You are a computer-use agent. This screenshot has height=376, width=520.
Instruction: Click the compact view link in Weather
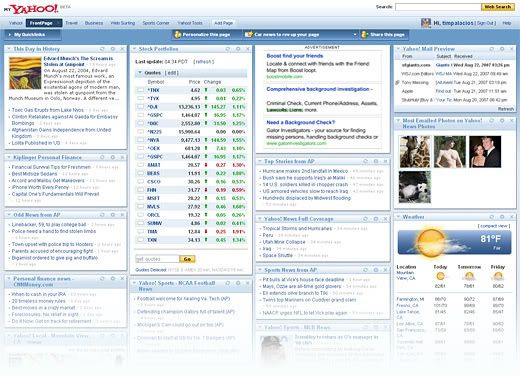pyautogui.click(x=494, y=226)
